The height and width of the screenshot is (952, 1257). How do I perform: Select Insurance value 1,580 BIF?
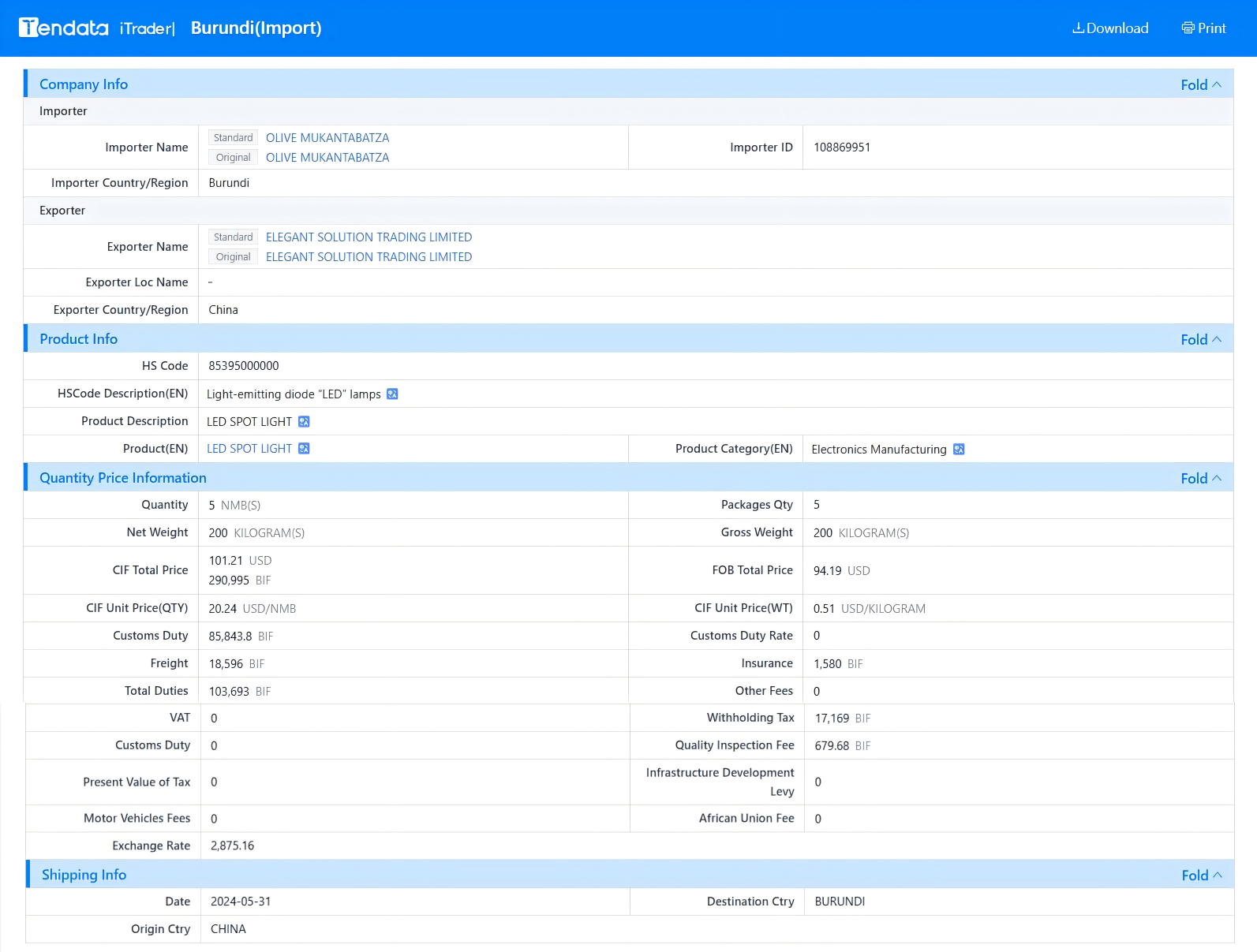click(838, 663)
